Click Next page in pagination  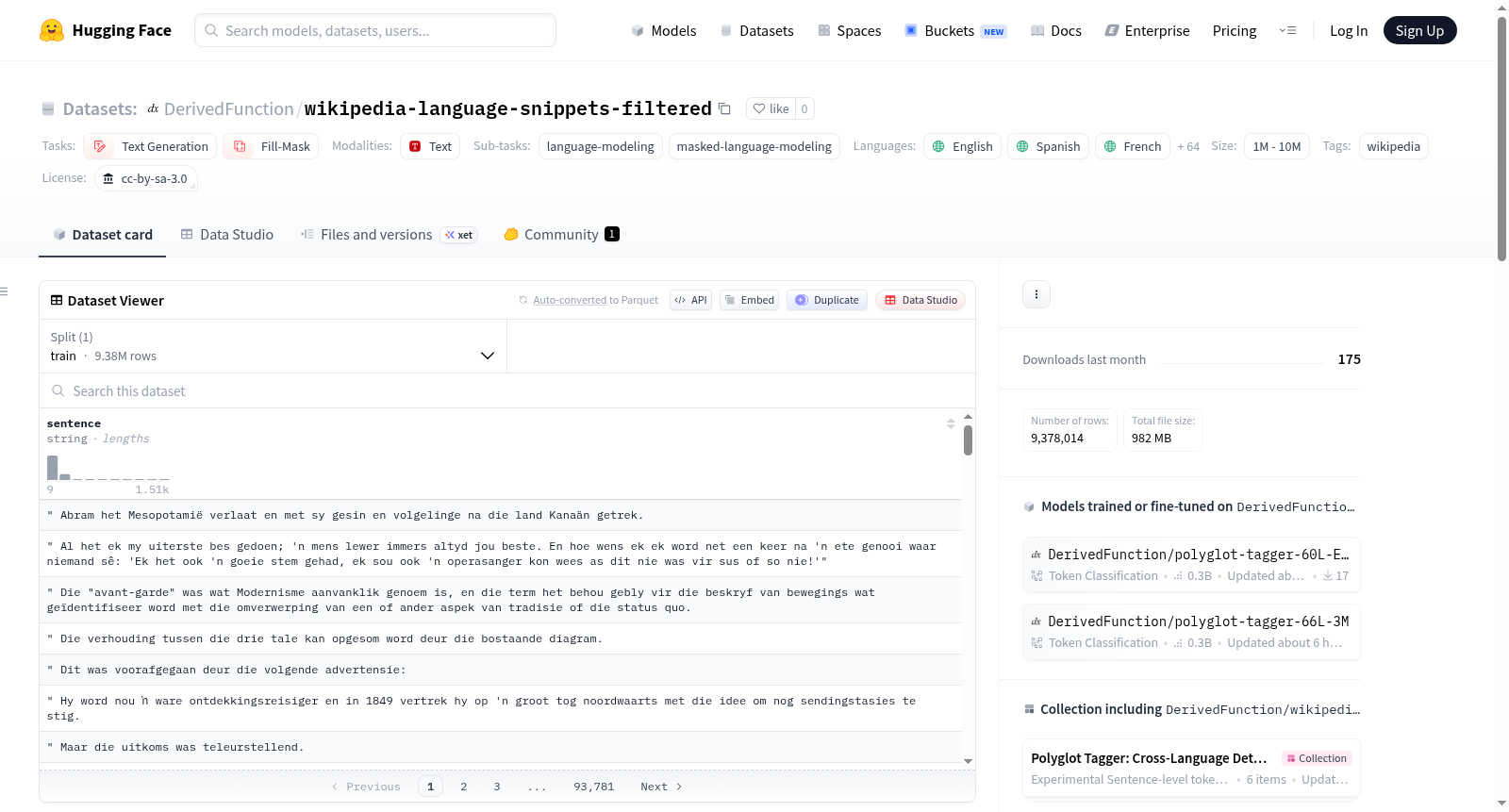661,787
